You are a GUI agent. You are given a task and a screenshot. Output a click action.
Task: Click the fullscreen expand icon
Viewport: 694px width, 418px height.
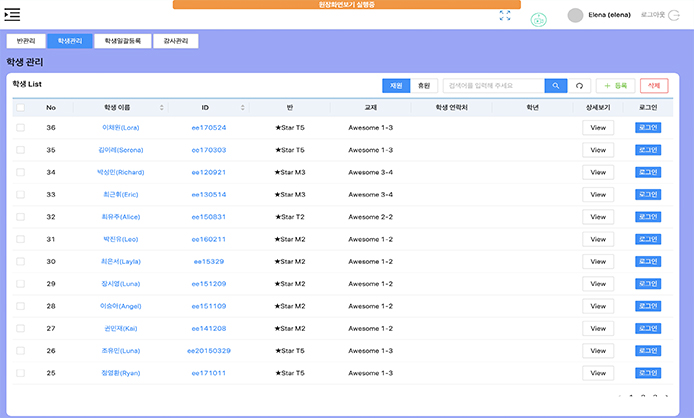(x=505, y=15)
